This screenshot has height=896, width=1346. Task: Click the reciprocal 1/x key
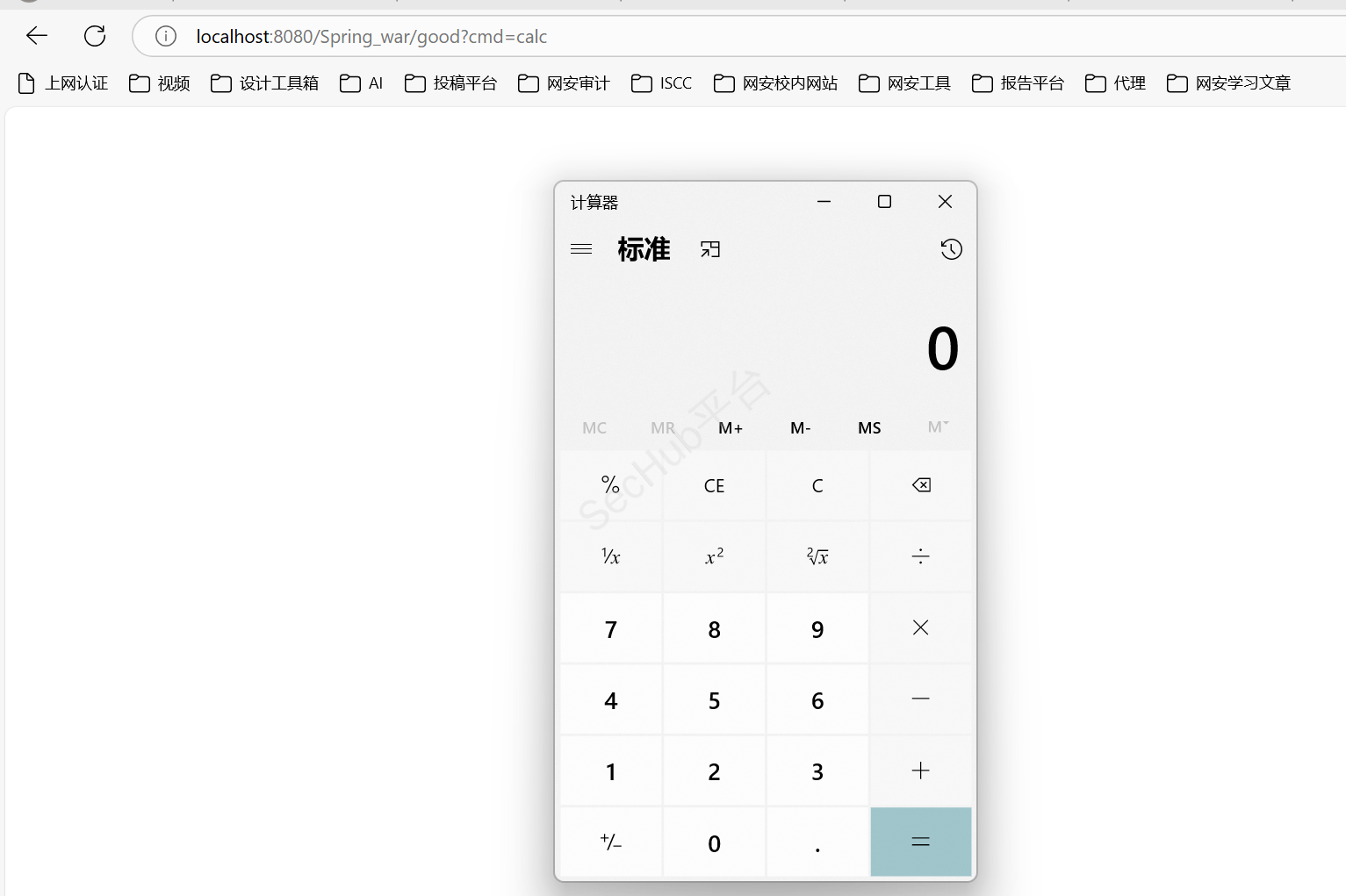[611, 556]
